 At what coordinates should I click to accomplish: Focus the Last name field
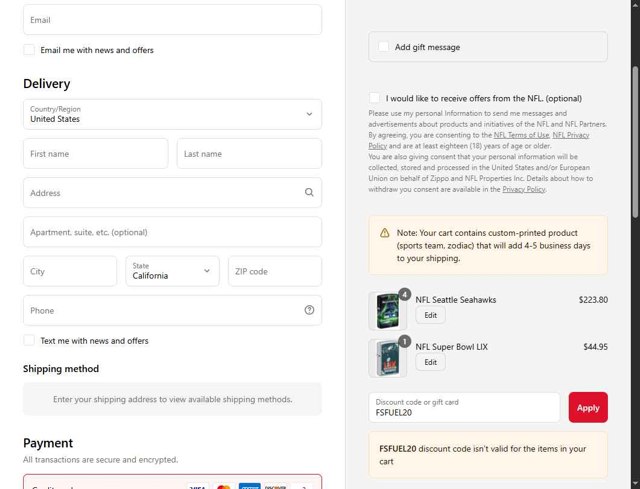249,153
